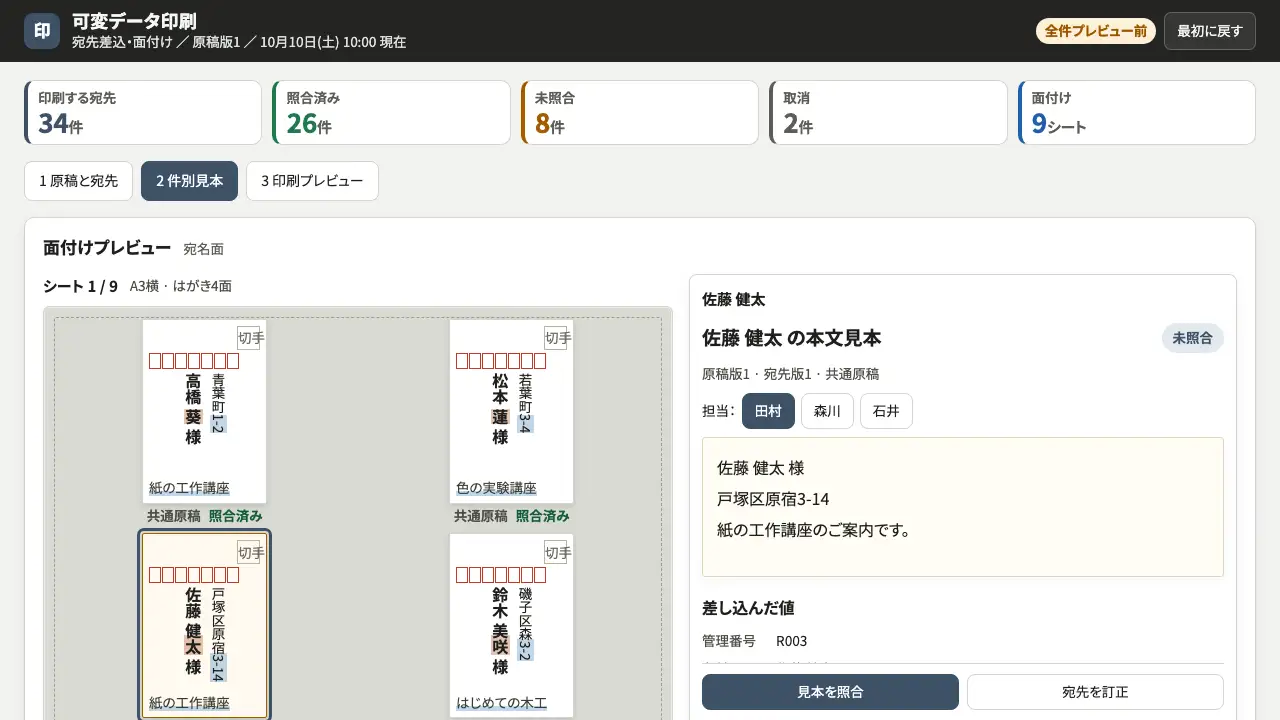The image size is (1280, 720).
Task: Click the 照合済み 26件 card
Action: click(x=391, y=112)
